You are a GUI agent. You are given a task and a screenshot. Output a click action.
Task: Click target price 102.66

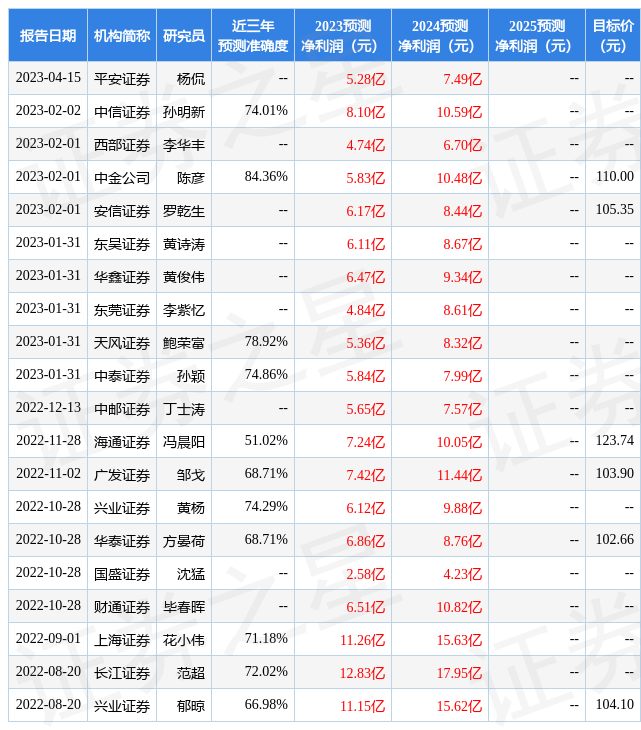click(615, 539)
